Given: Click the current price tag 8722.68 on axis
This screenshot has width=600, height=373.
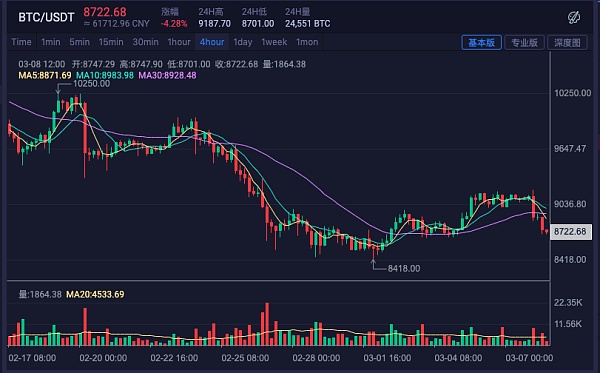Looking at the screenshot, I should [571, 232].
